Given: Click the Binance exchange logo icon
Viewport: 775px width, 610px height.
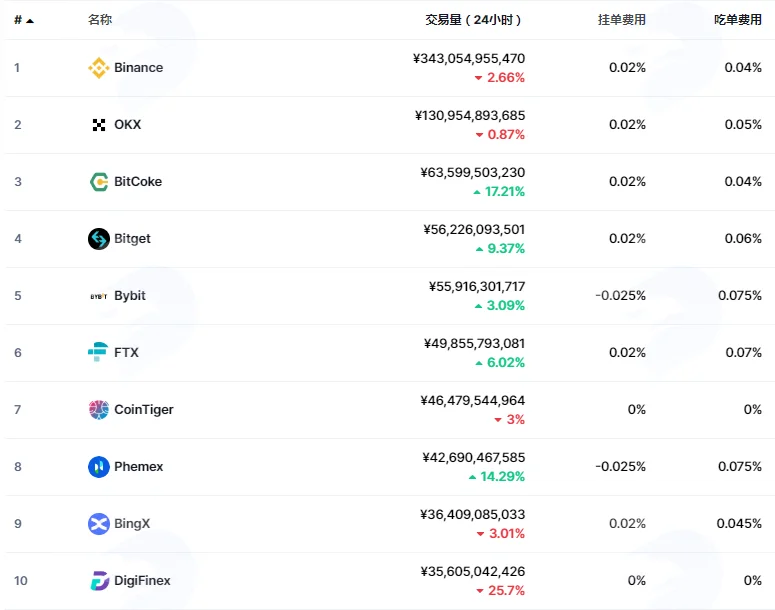Looking at the screenshot, I should [x=99, y=68].
